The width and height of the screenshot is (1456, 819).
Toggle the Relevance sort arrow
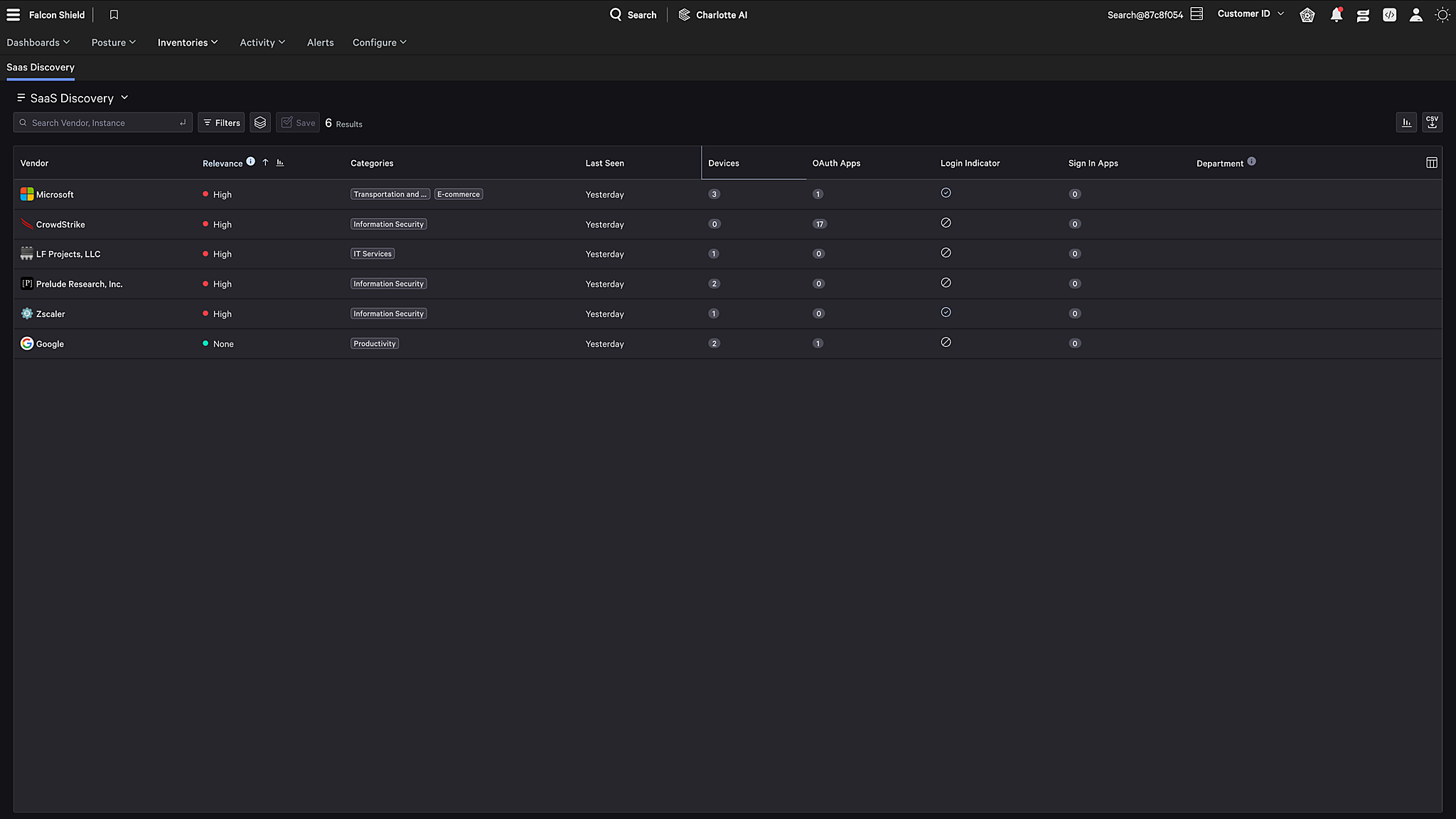click(x=265, y=162)
